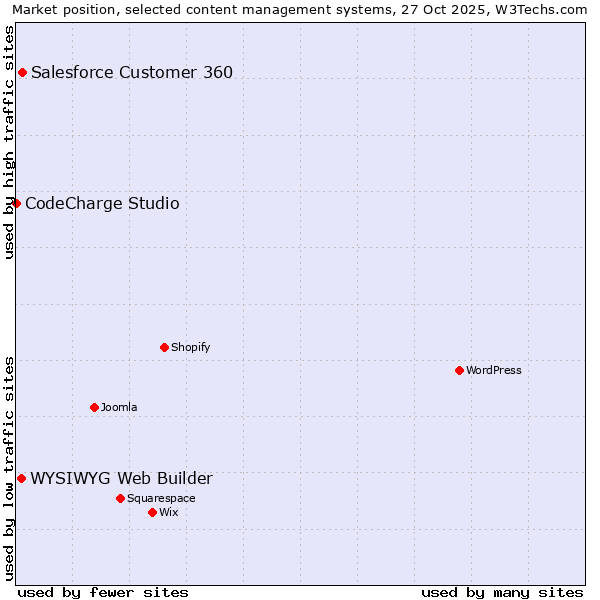This screenshot has height=600, width=600.
Task: Click the WordPress text label
Action: 494,370
